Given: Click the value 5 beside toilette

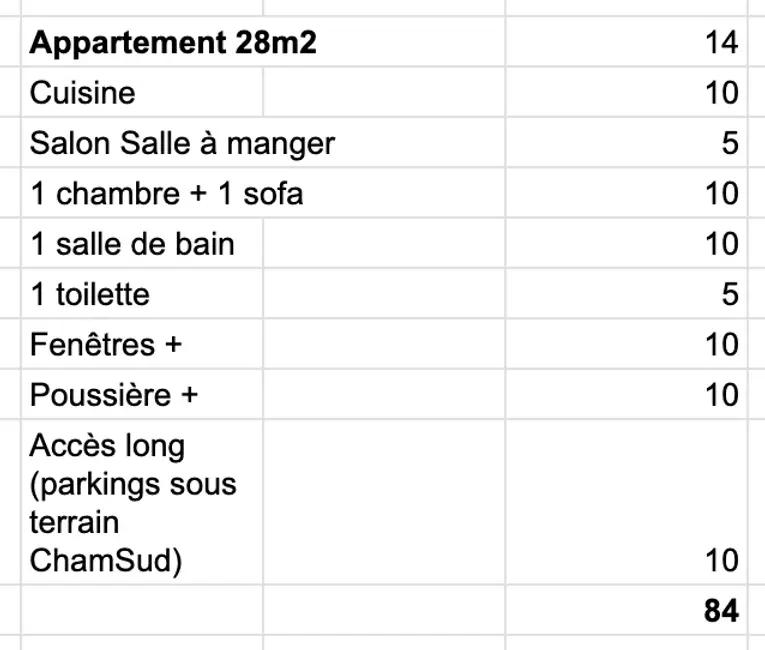Looking at the screenshot, I should pos(635,294).
